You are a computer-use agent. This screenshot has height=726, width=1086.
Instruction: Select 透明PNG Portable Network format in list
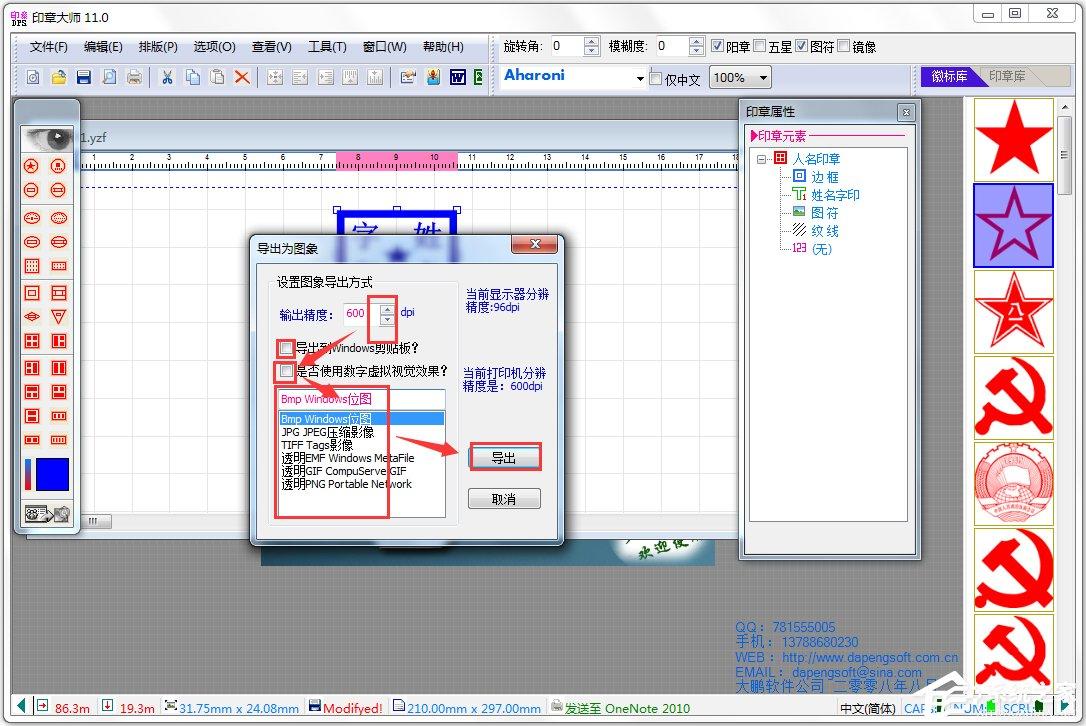[346, 484]
